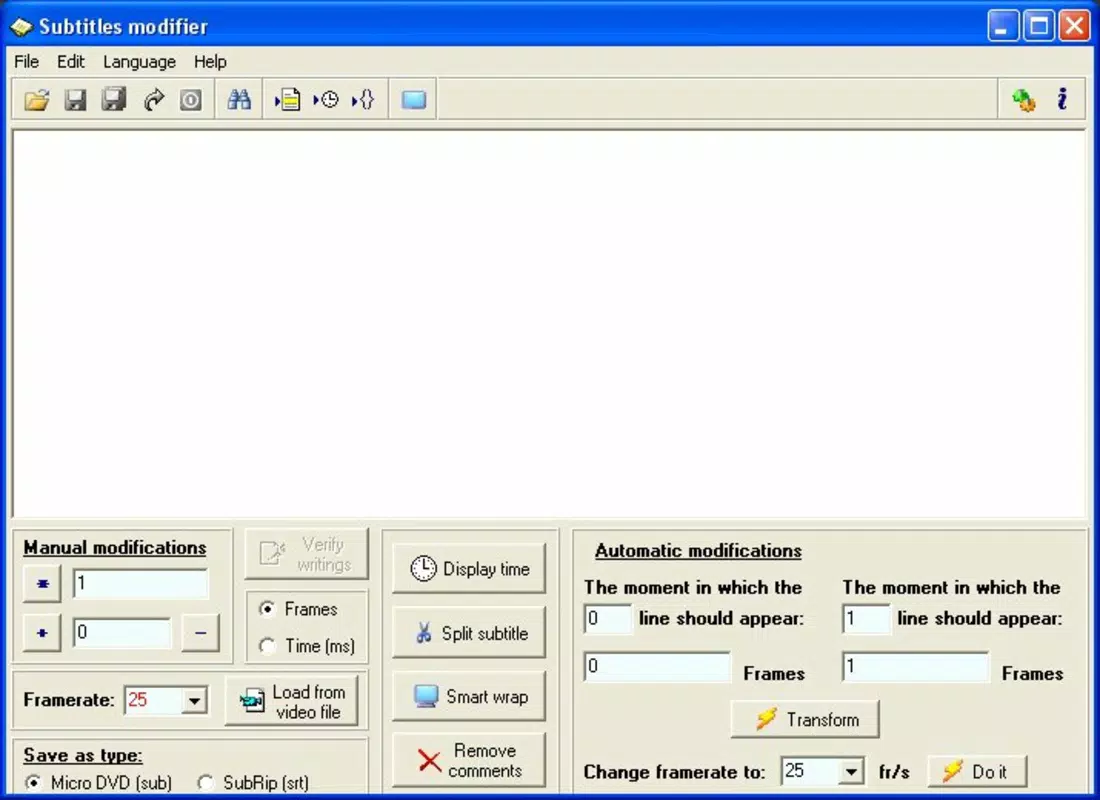Click Load from video file button
The height and width of the screenshot is (800, 1100).
(292, 701)
